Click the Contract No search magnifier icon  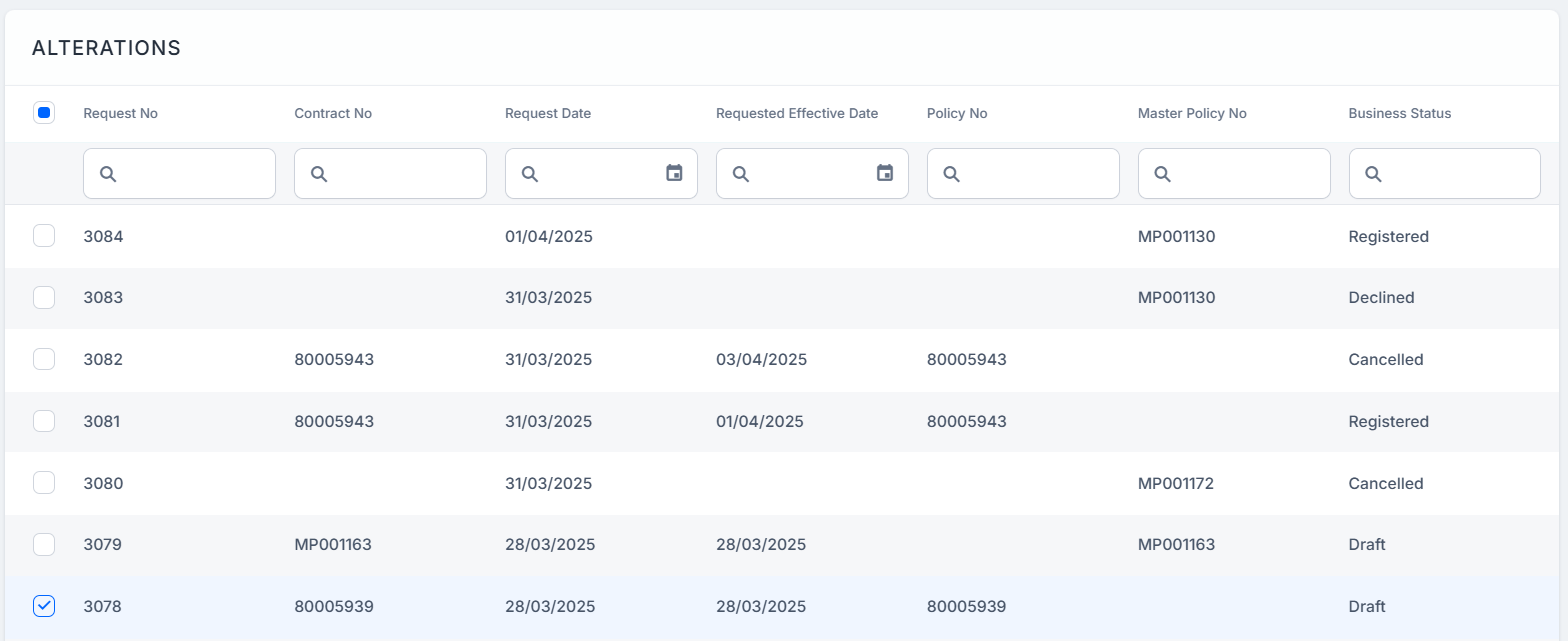click(319, 174)
